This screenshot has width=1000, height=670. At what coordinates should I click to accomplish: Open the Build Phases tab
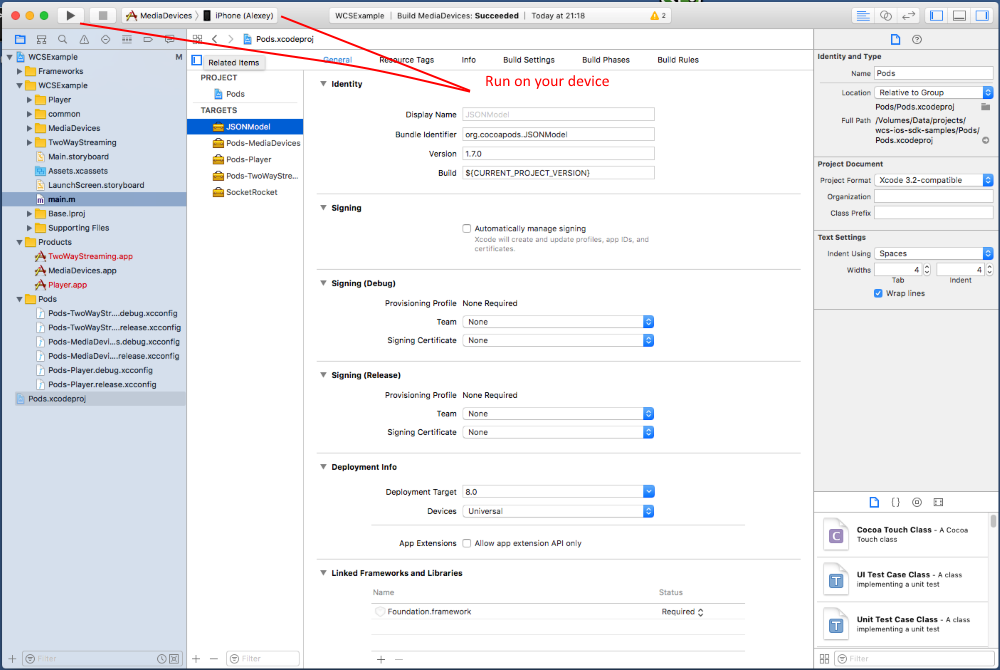coord(606,60)
